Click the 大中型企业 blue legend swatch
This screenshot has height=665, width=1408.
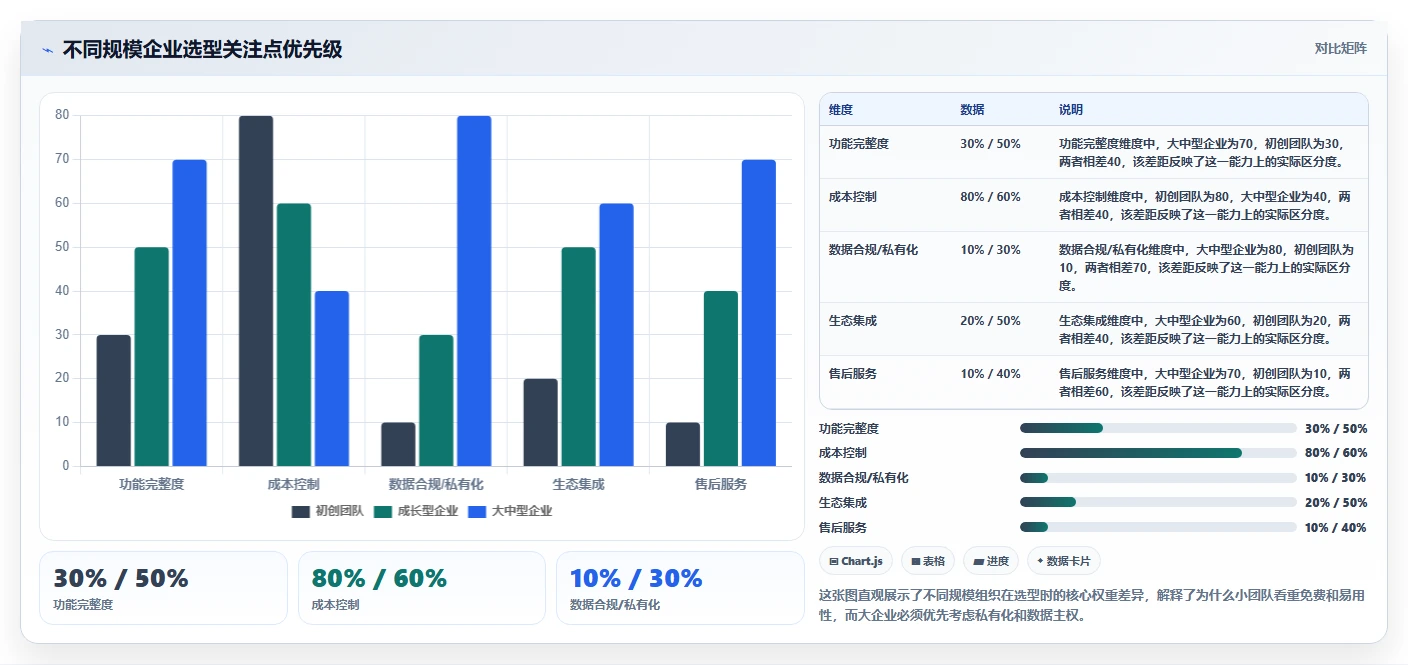(476, 511)
